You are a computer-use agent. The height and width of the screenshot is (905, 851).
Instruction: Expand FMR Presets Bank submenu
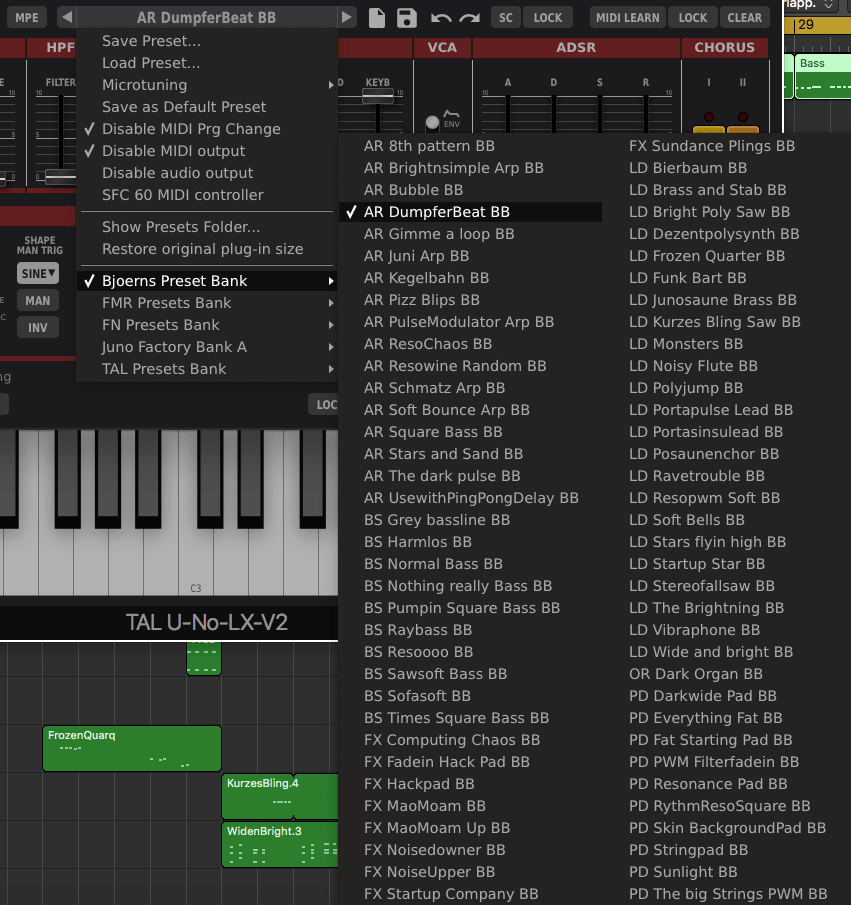click(x=206, y=303)
